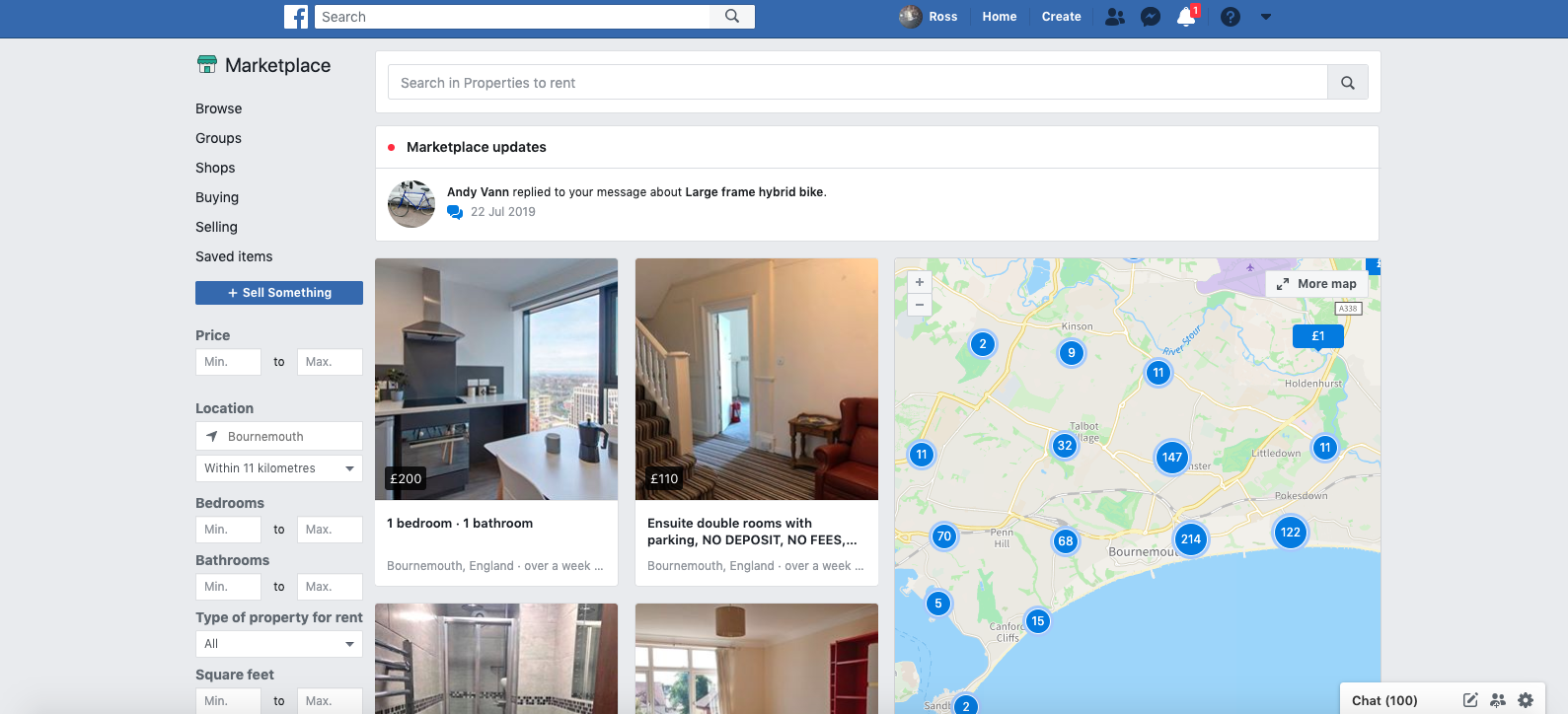Go to Buying in Marketplace sidebar

(x=217, y=197)
